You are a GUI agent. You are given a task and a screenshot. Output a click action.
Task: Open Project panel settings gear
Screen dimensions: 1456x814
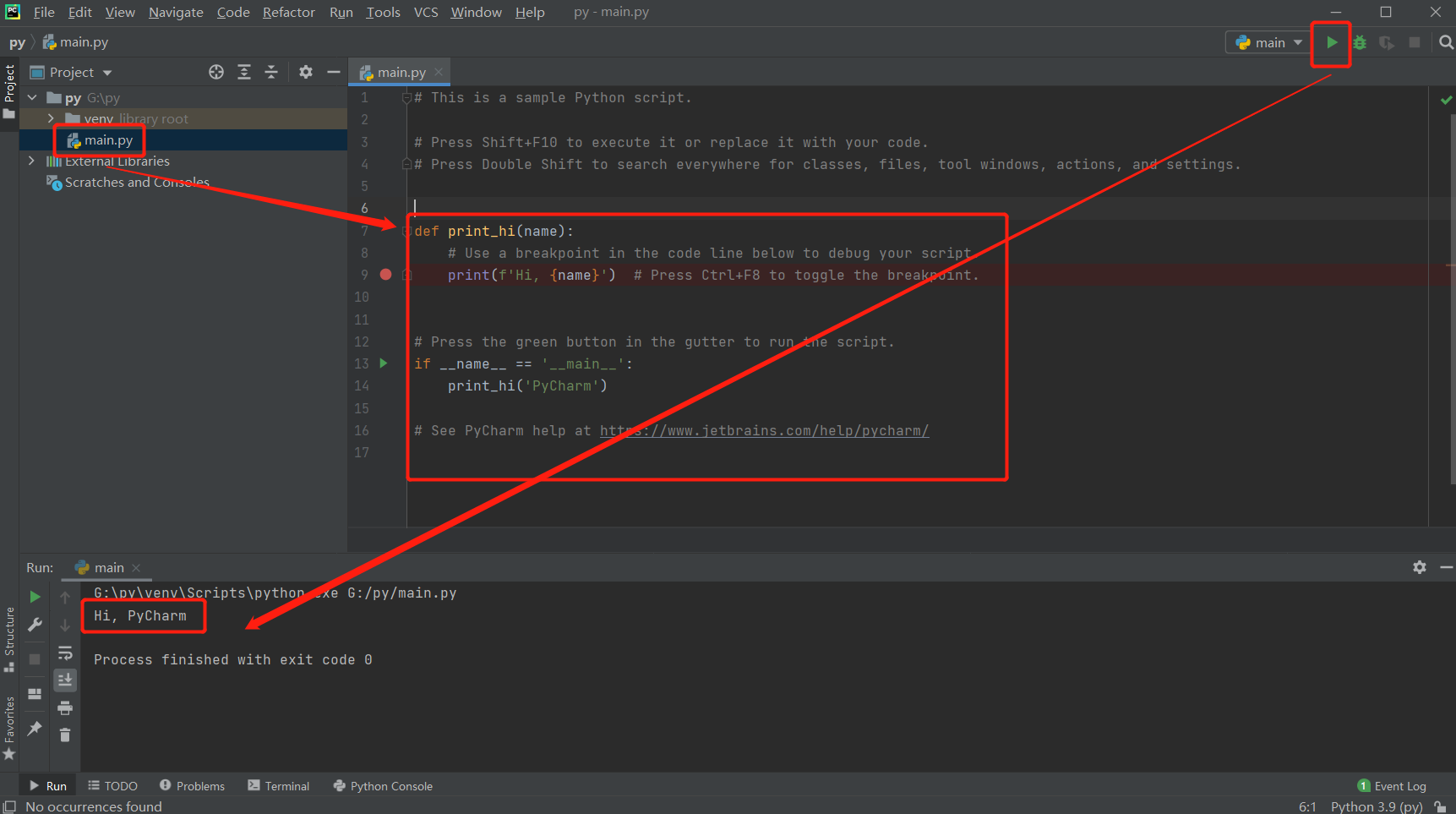pyautogui.click(x=306, y=72)
